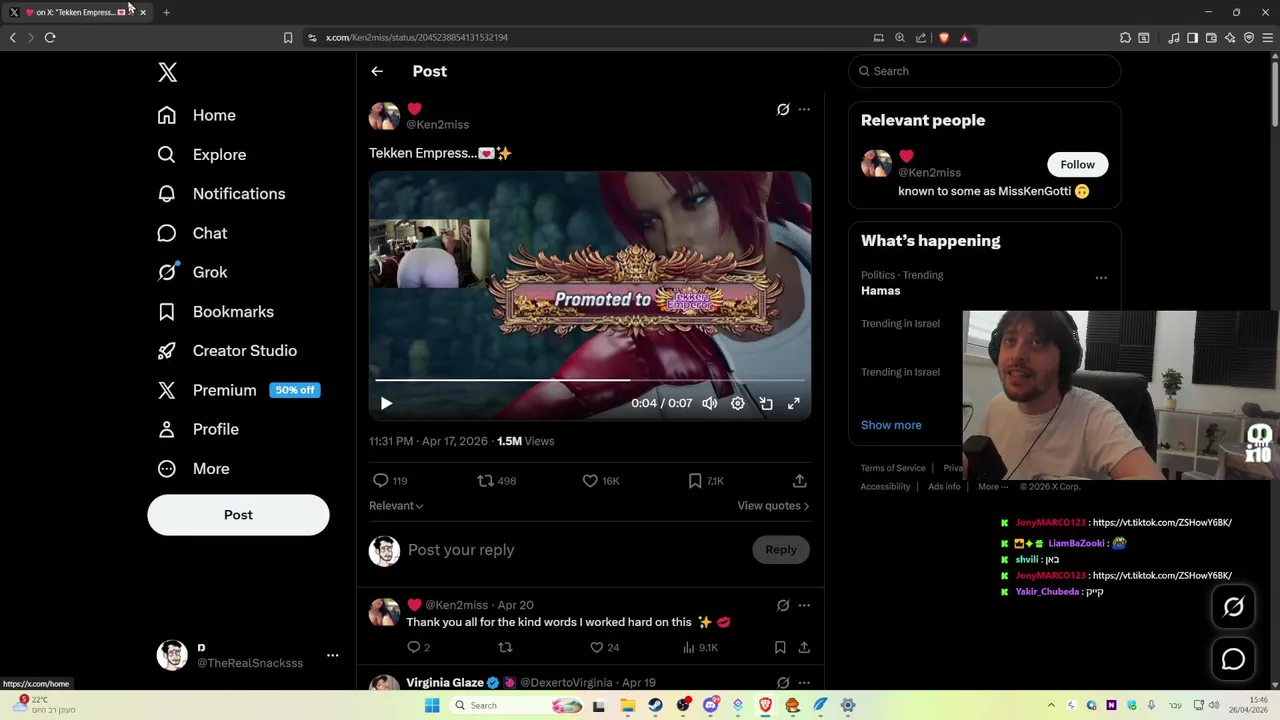Open browser hamburger main menu
Viewport: 1280px width, 720px height.
point(1267,37)
